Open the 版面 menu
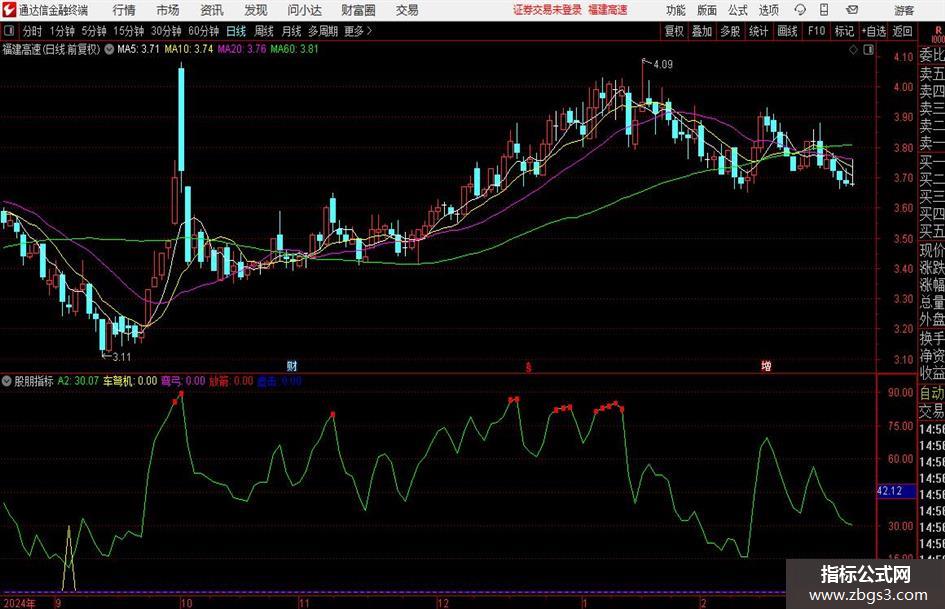The width and height of the screenshot is (945, 609). [x=706, y=10]
